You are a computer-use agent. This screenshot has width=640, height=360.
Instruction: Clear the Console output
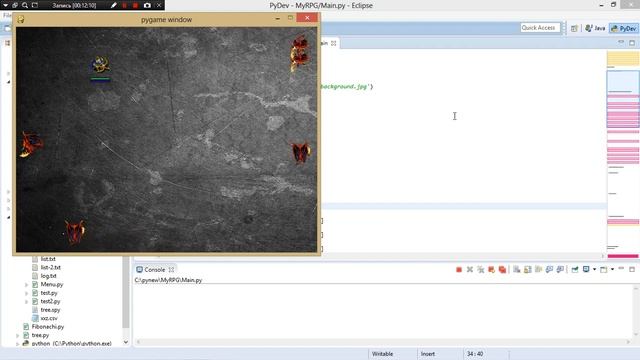pos(516,269)
